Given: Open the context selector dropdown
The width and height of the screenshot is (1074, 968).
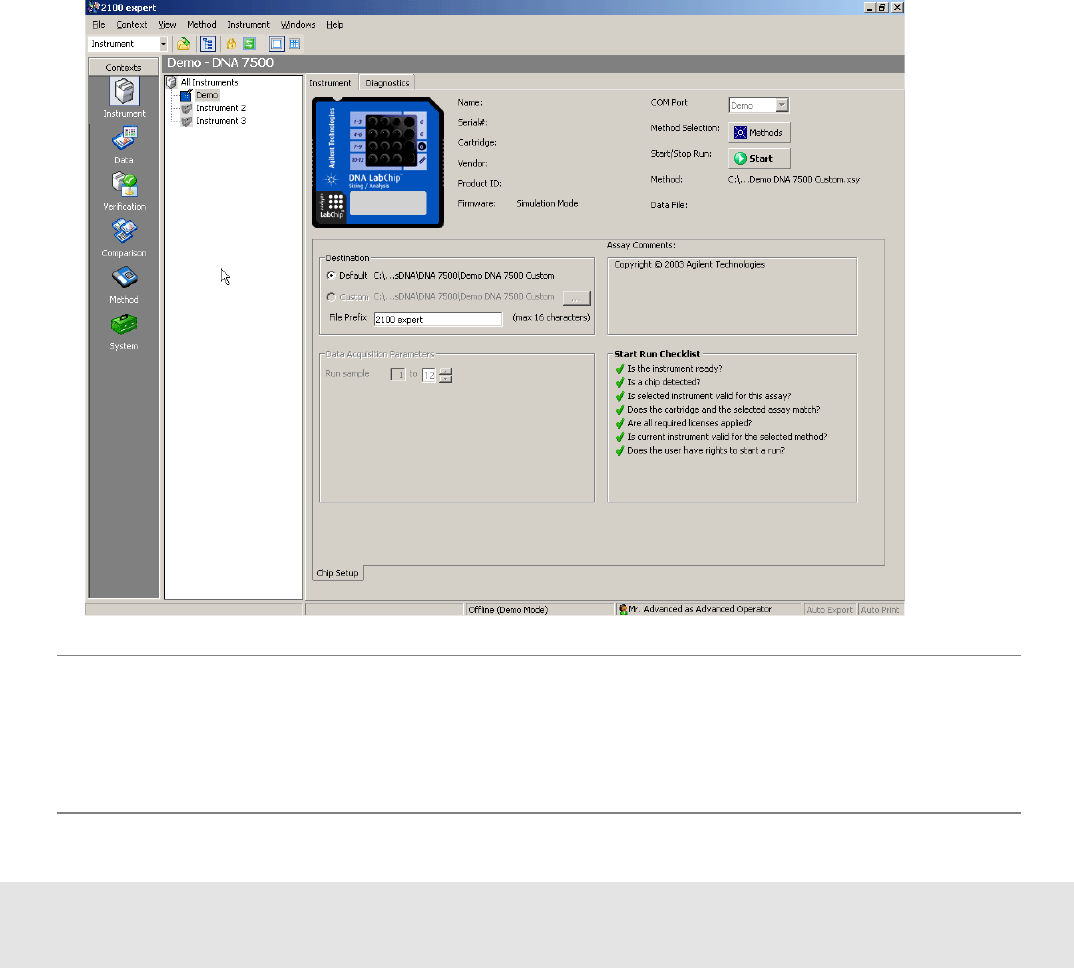Looking at the screenshot, I should click(x=163, y=44).
